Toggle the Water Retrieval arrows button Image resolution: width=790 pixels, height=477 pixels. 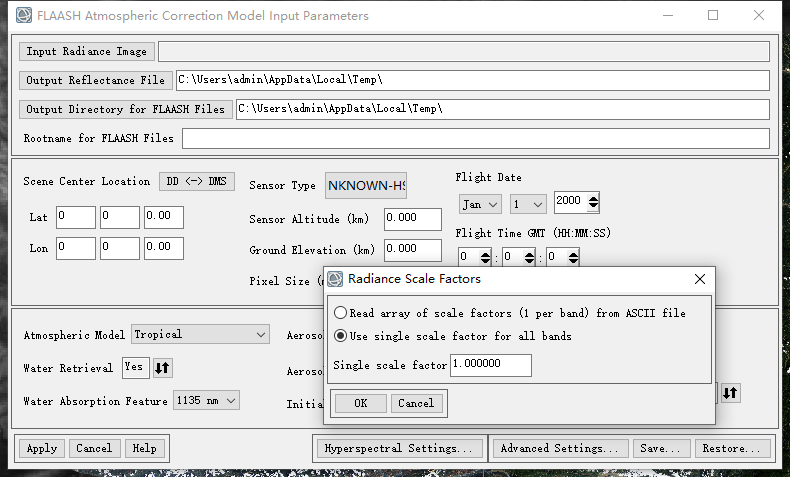tap(162, 368)
